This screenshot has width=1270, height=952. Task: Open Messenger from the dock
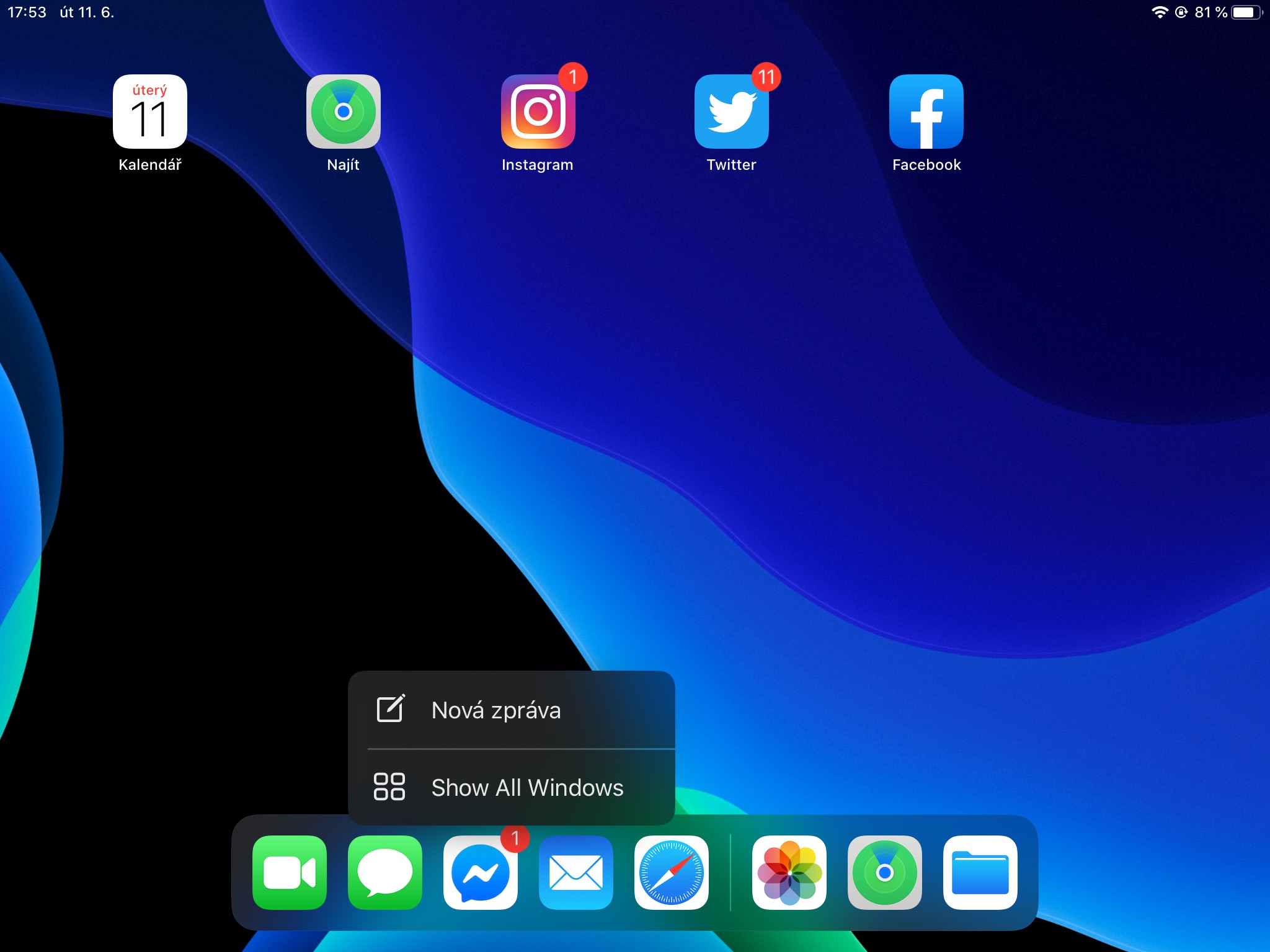click(x=481, y=873)
